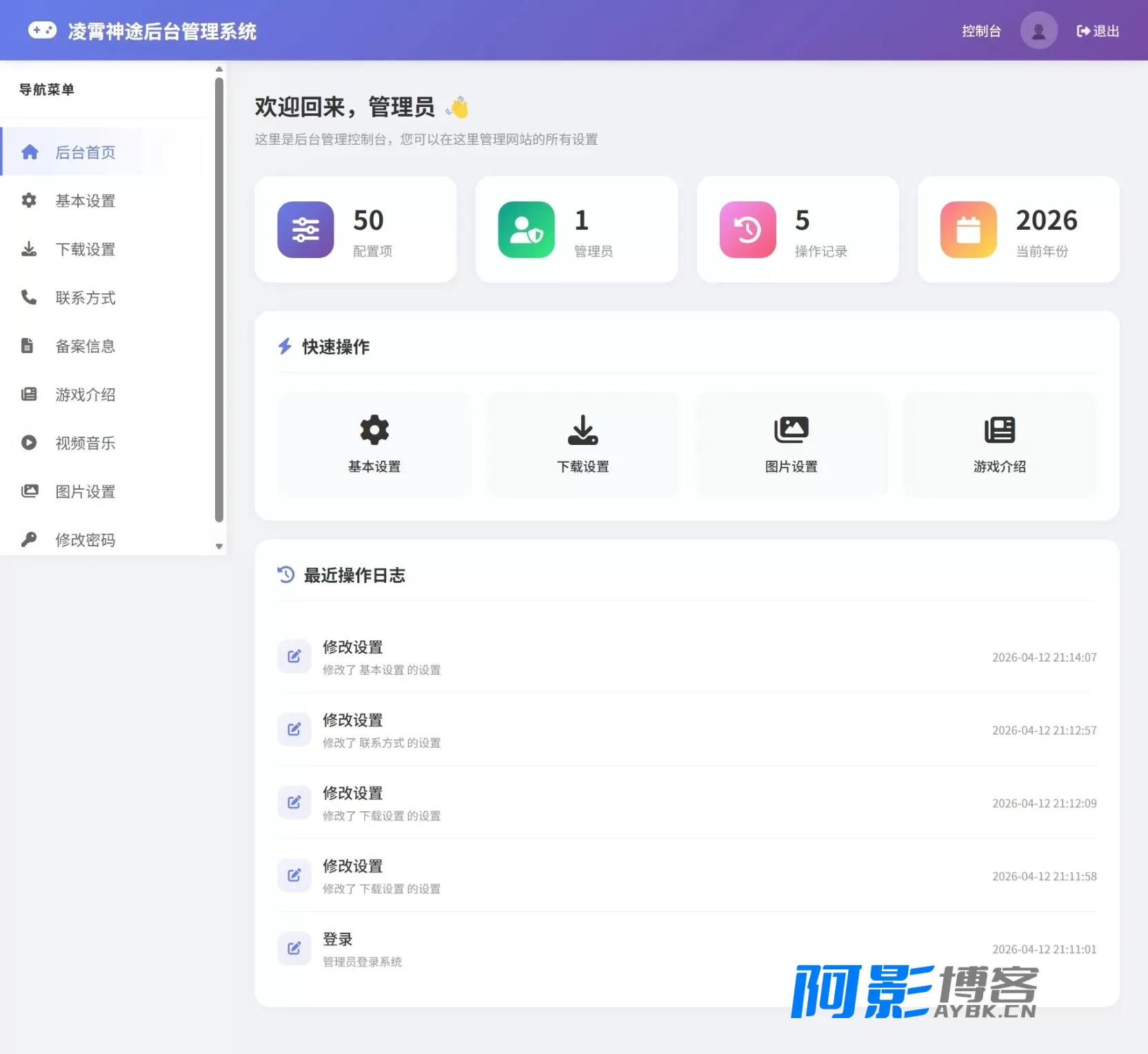Click the pink history icon for 操作记录

pyautogui.click(x=747, y=230)
